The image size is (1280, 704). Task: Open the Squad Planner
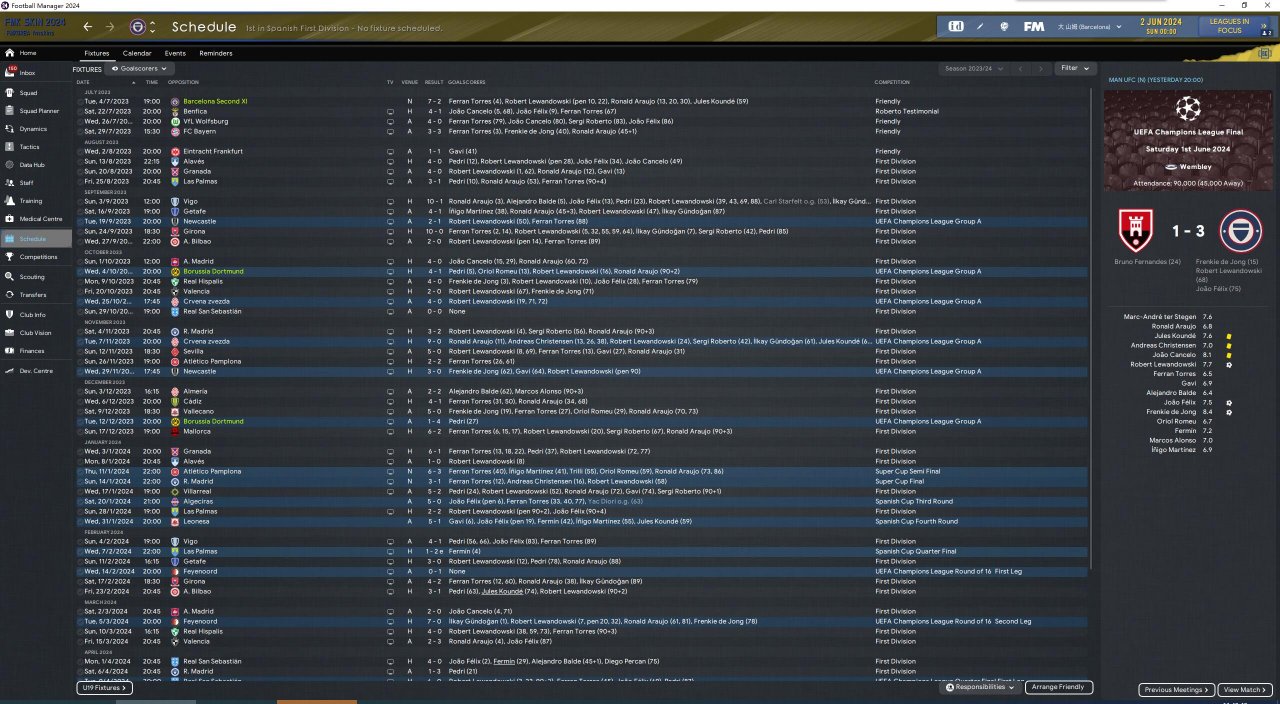tap(38, 111)
